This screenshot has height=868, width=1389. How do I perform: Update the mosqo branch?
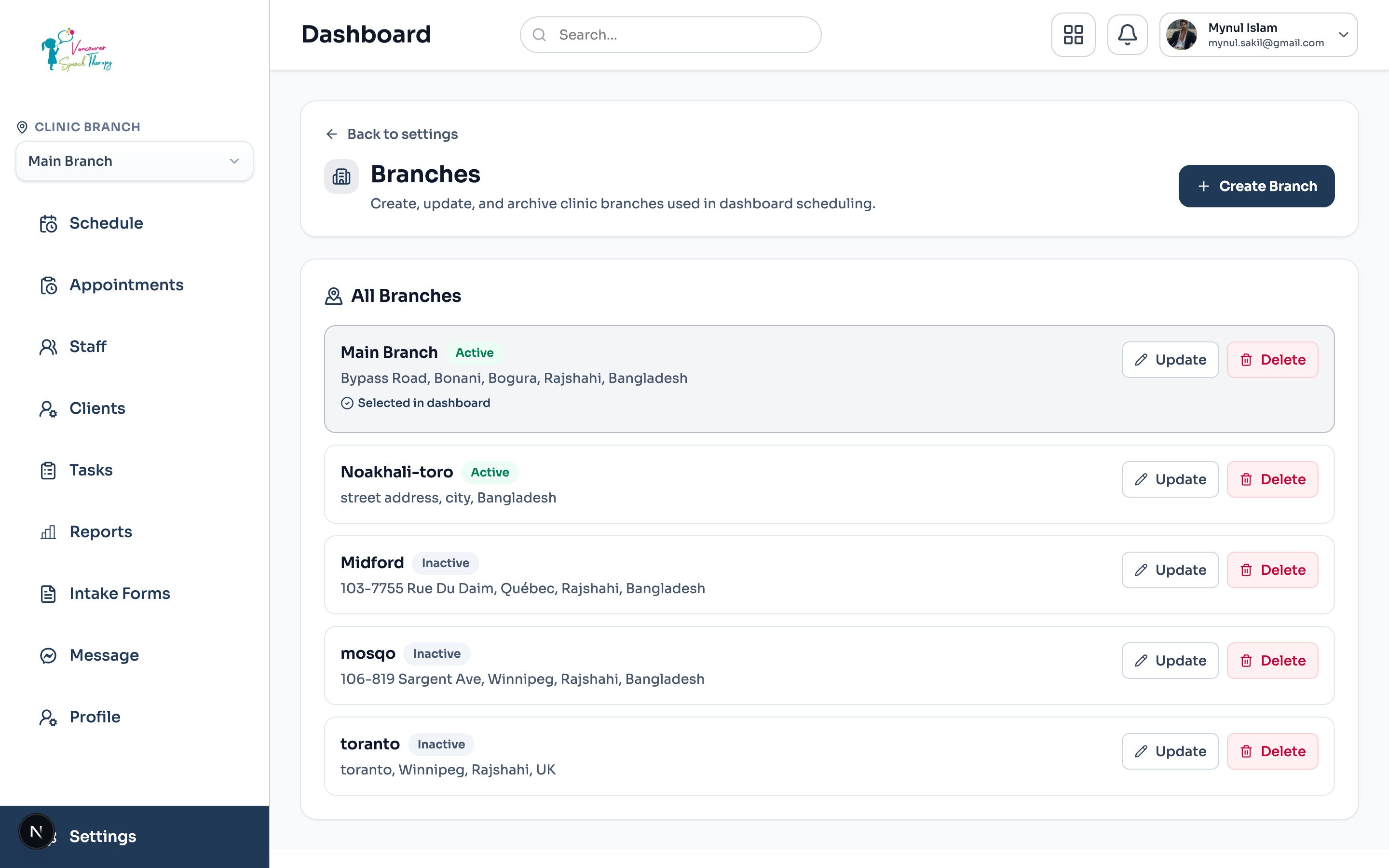tap(1170, 661)
